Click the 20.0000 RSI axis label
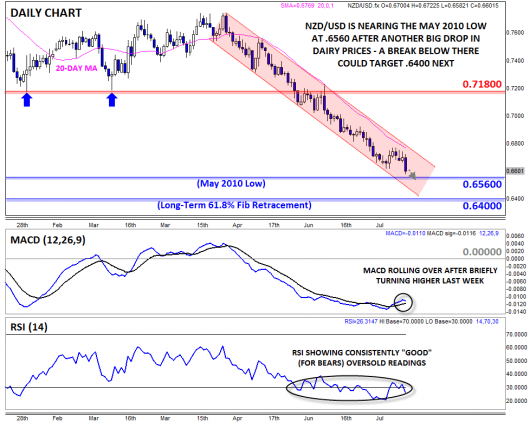530x423 pixels. 516,401
